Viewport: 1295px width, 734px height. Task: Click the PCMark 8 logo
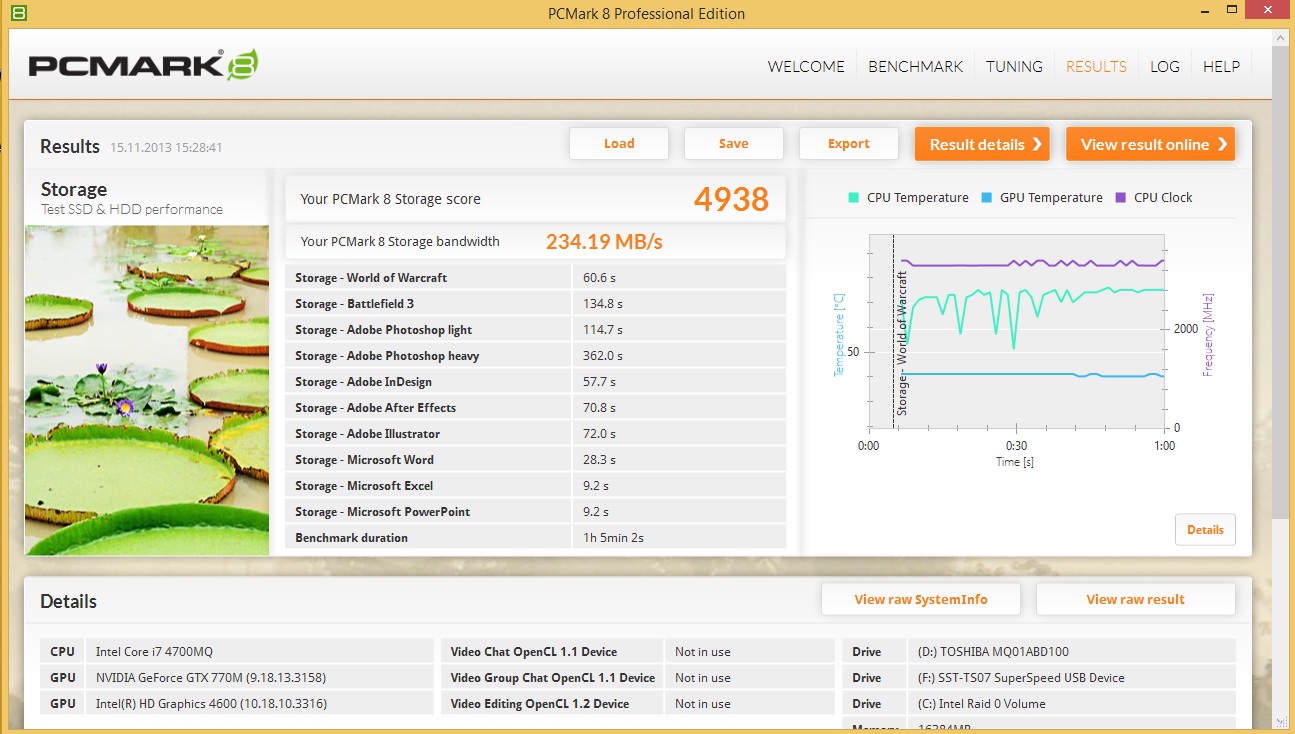click(x=143, y=66)
